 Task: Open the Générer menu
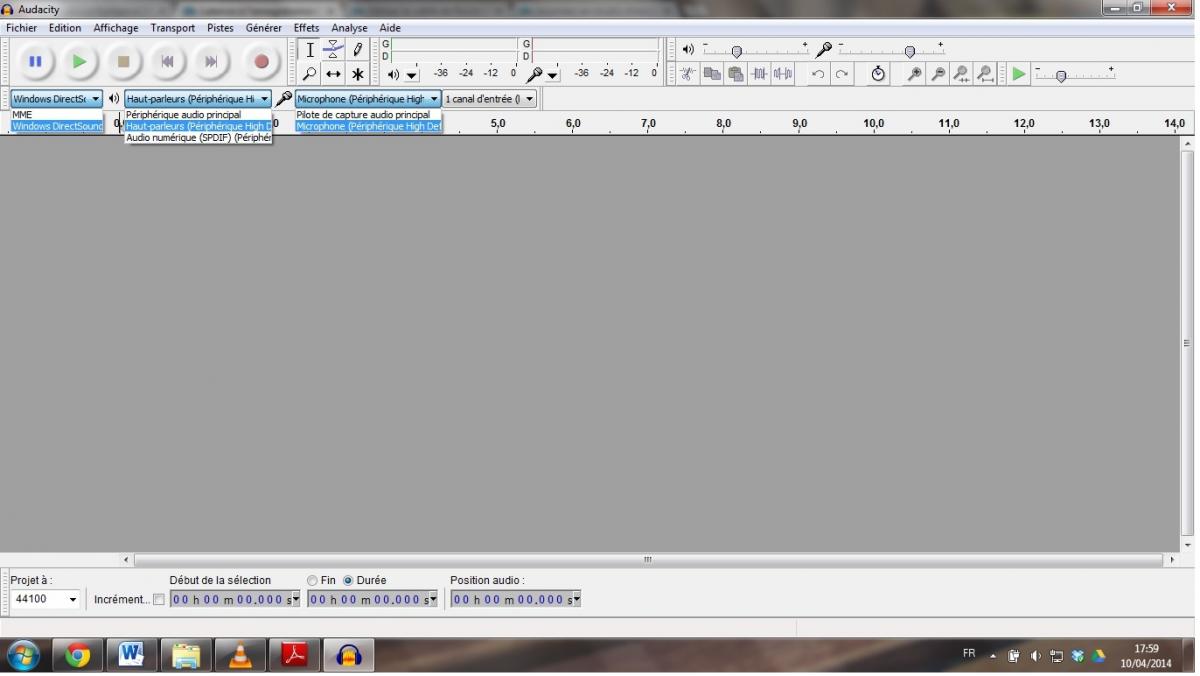tap(264, 28)
